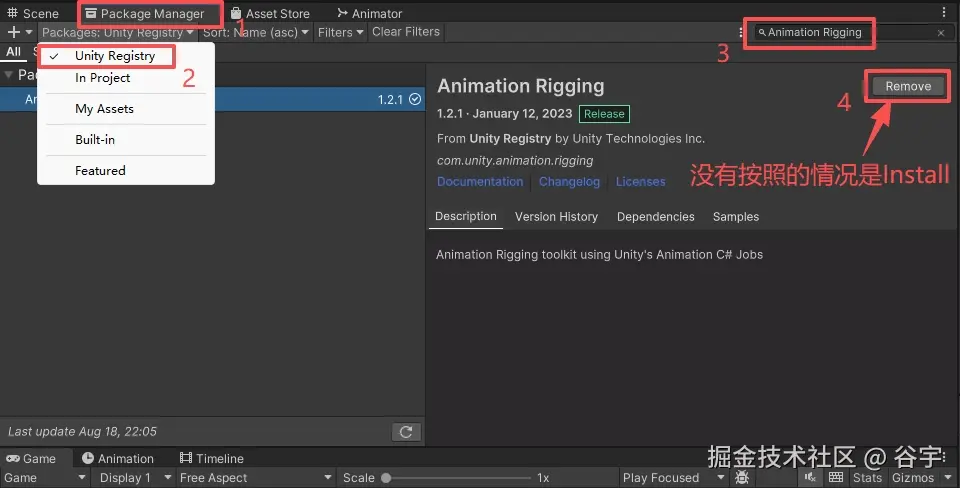Open the Free Aspect dropdown
Image resolution: width=960 pixels, height=488 pixels.
[x=255, y=478]
